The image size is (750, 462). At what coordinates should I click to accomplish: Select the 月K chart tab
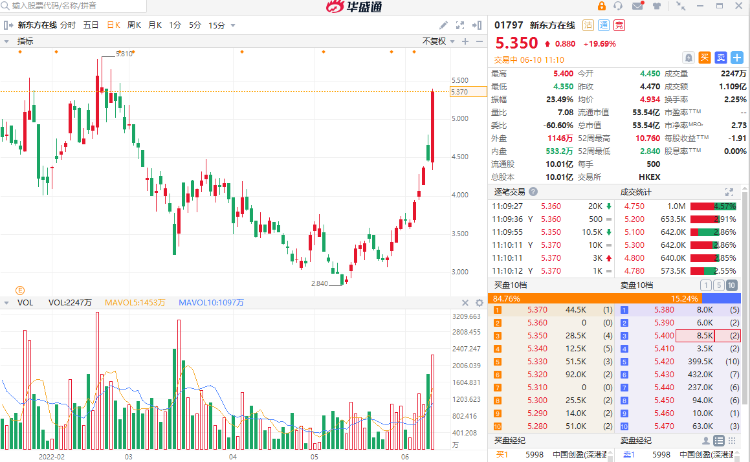pos(154,25)
